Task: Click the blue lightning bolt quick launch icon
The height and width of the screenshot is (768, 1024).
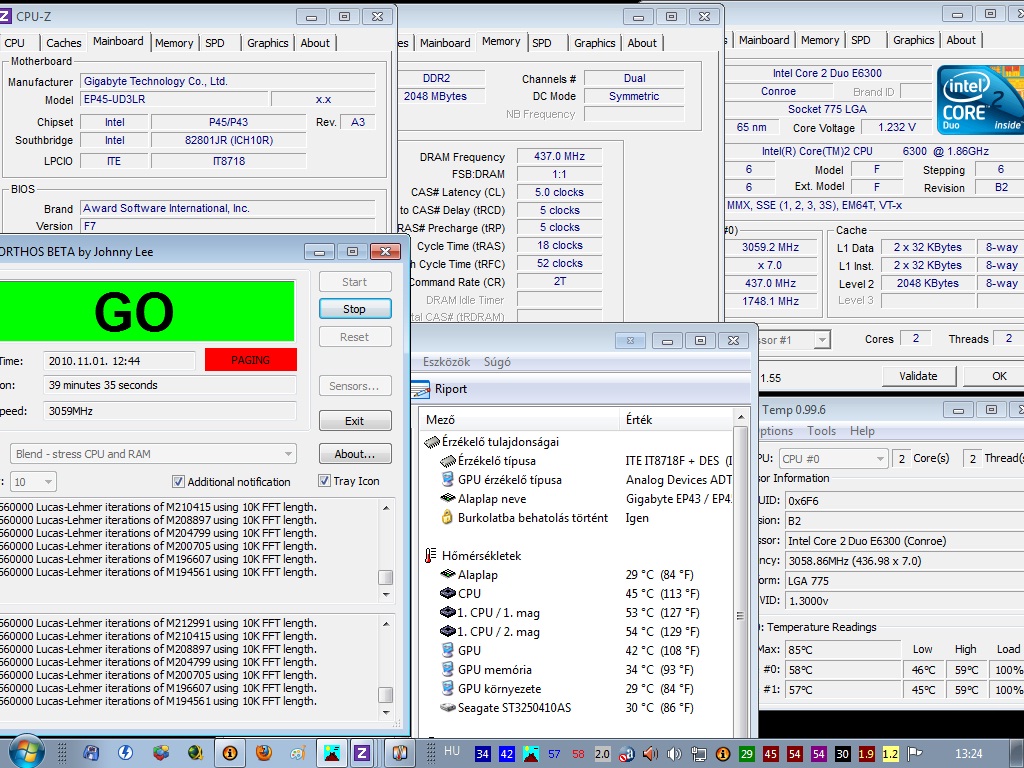Action: click(x=125, y=753)
